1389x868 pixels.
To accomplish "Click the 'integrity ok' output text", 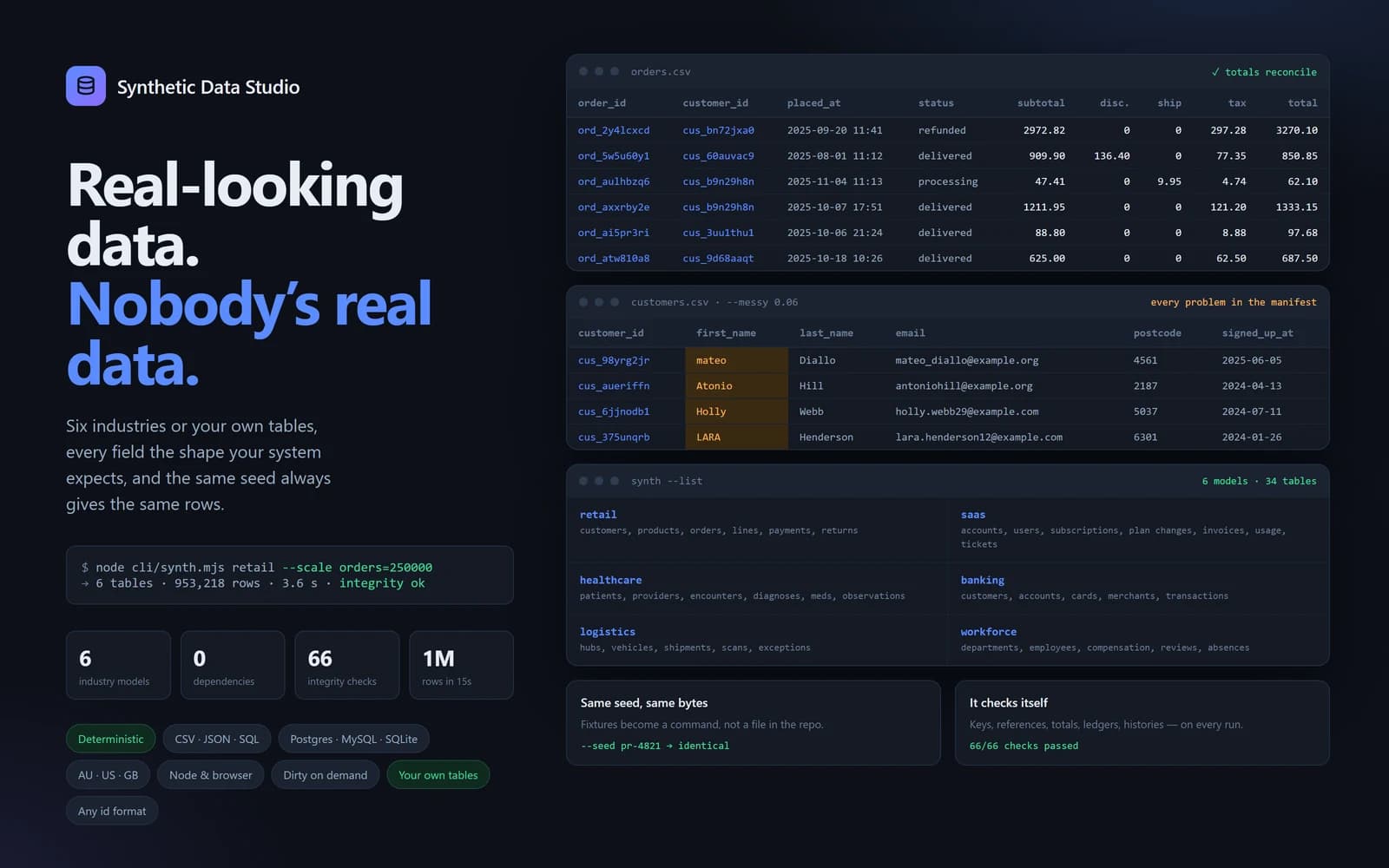I will coord(382,583).
